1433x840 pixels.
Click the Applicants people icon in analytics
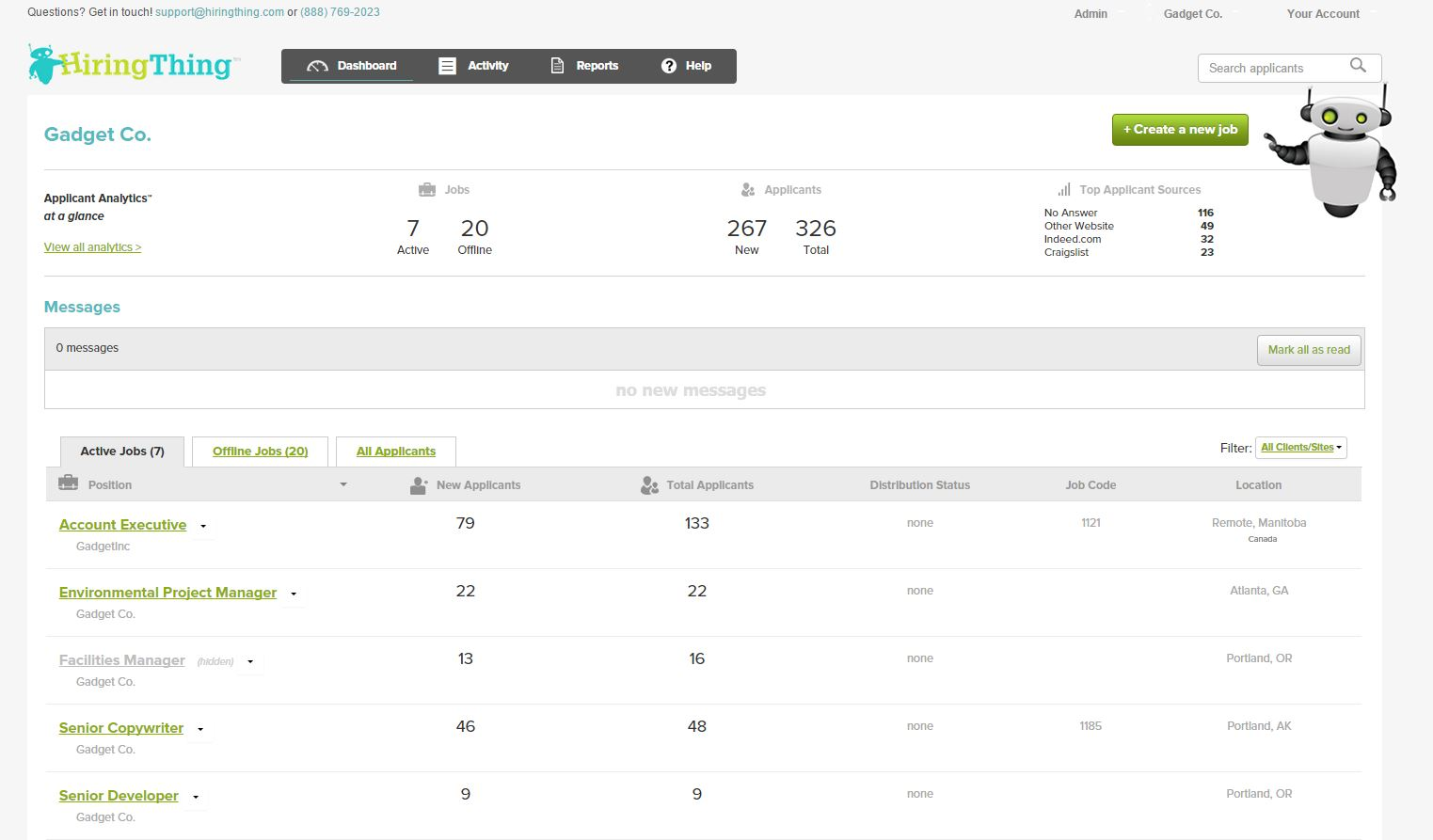click(x=748, y=190)
